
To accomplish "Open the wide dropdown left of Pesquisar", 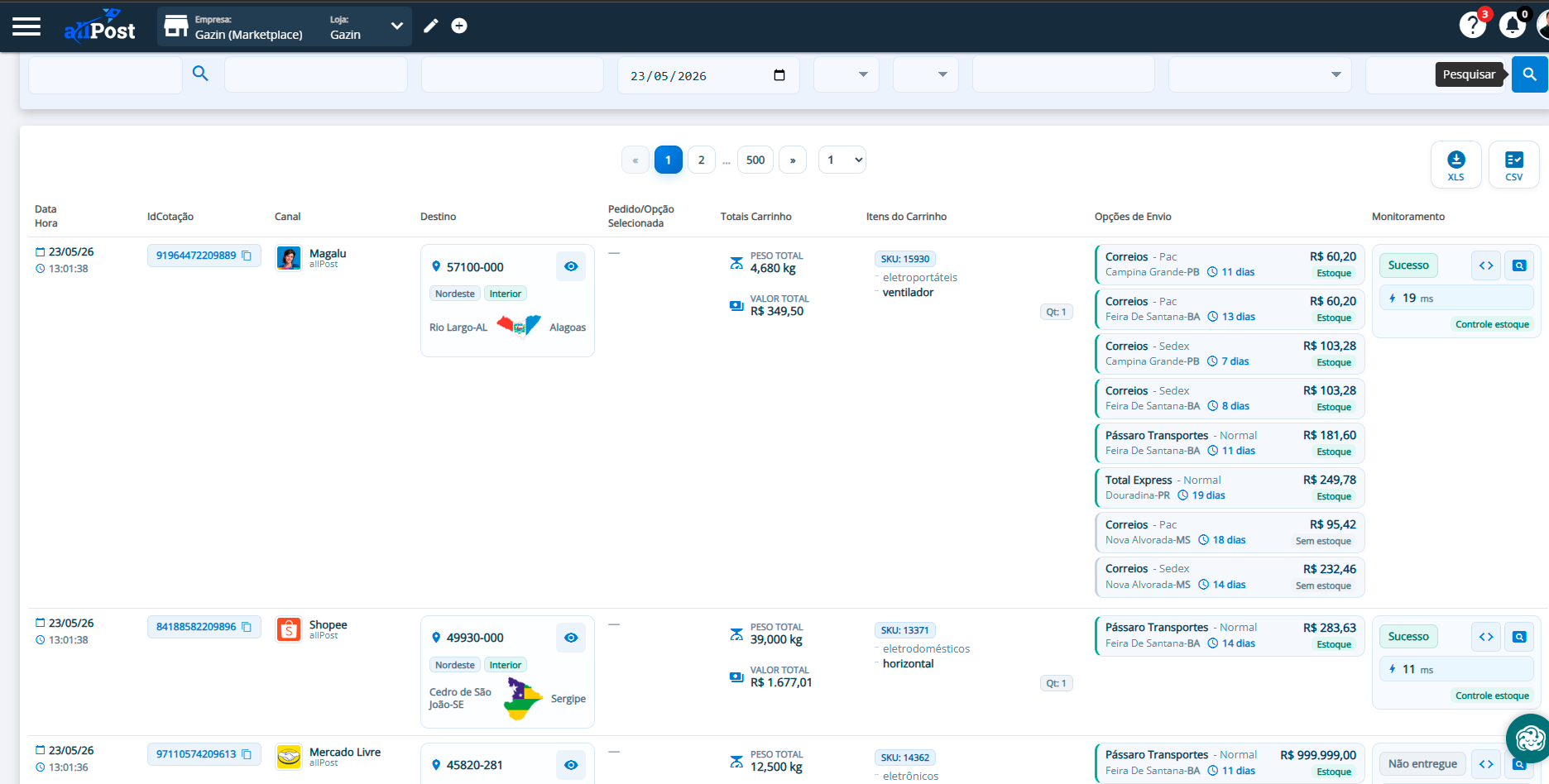I will pyautogui.click(x=1260, y=74).
